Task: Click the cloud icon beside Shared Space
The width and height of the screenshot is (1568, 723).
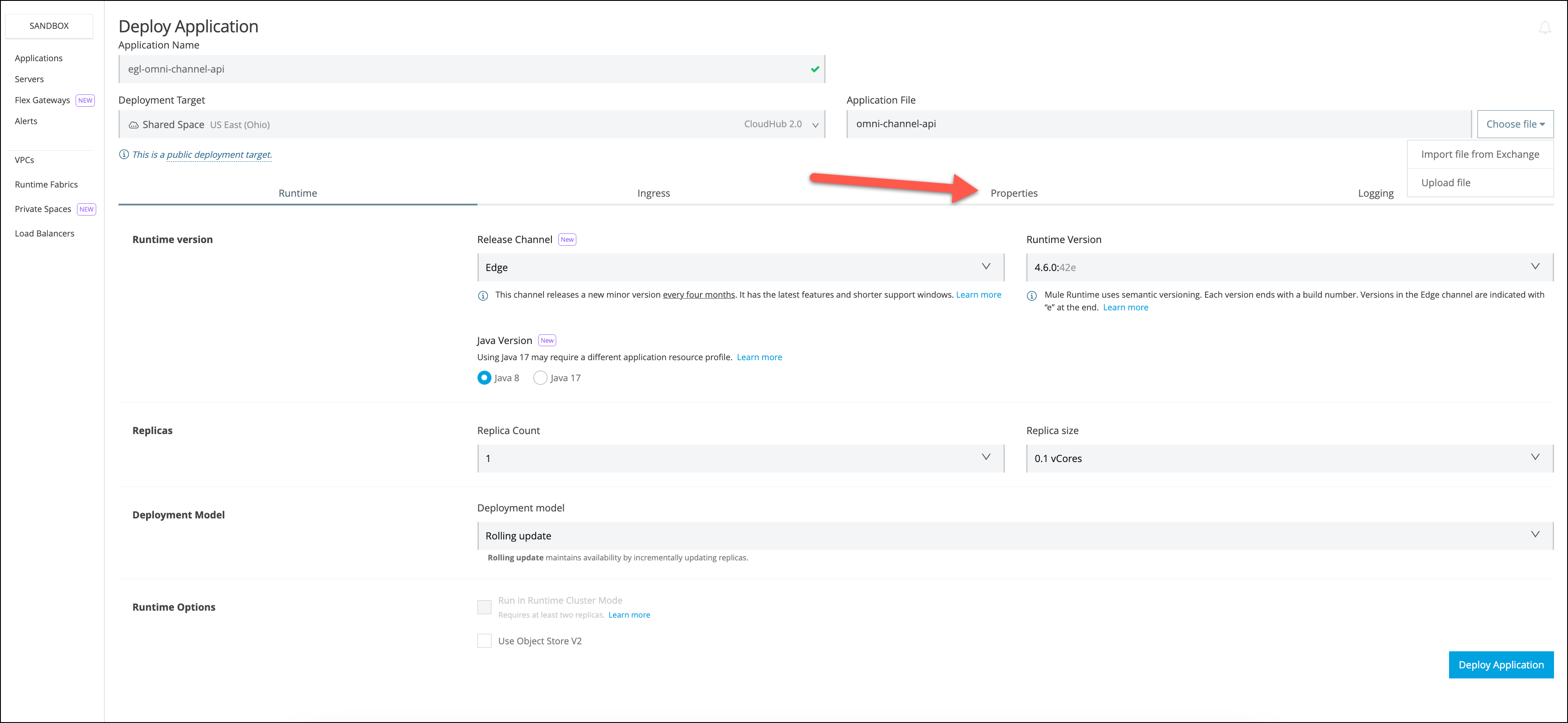Action: (133, 125)
